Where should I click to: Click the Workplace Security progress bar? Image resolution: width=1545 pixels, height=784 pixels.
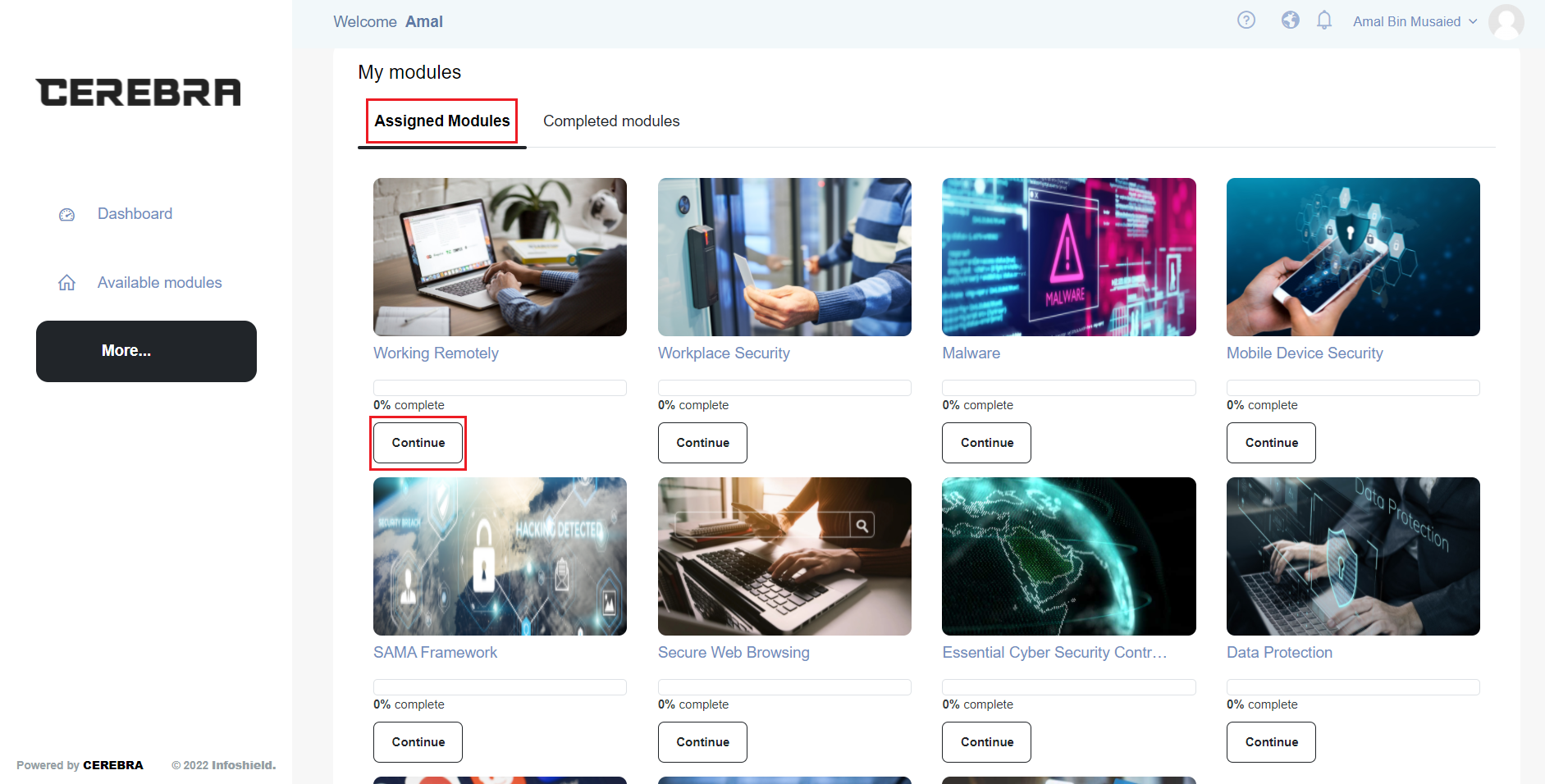(784, 388)
